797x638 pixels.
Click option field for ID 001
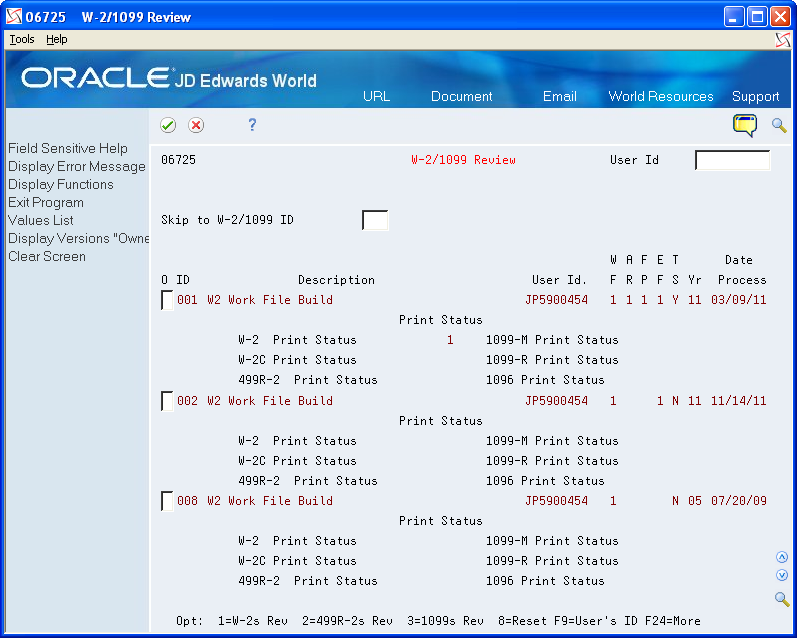pyautogui.click(x=167, y=300)
